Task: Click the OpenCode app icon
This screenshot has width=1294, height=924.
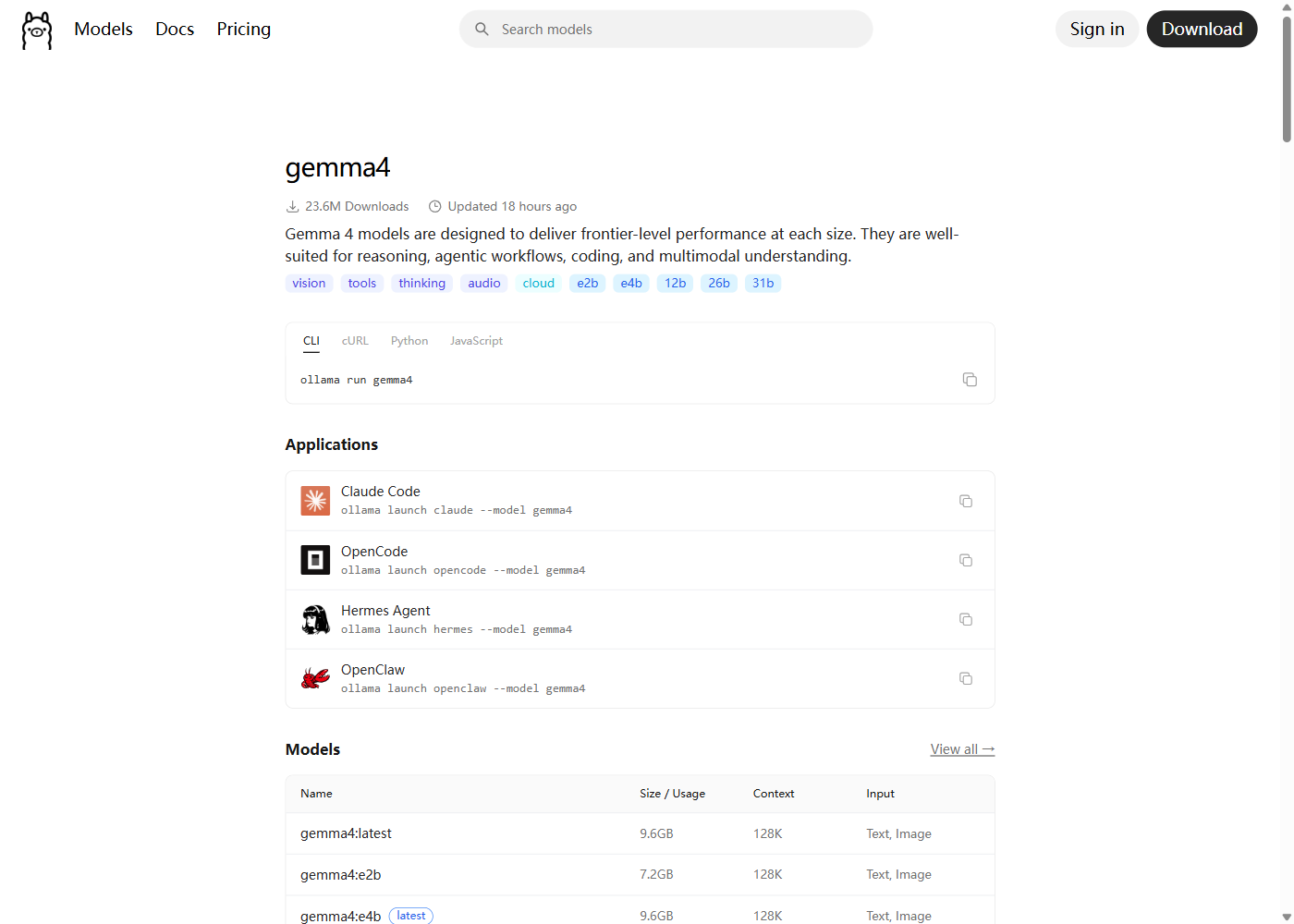Action: coord(315,560)
